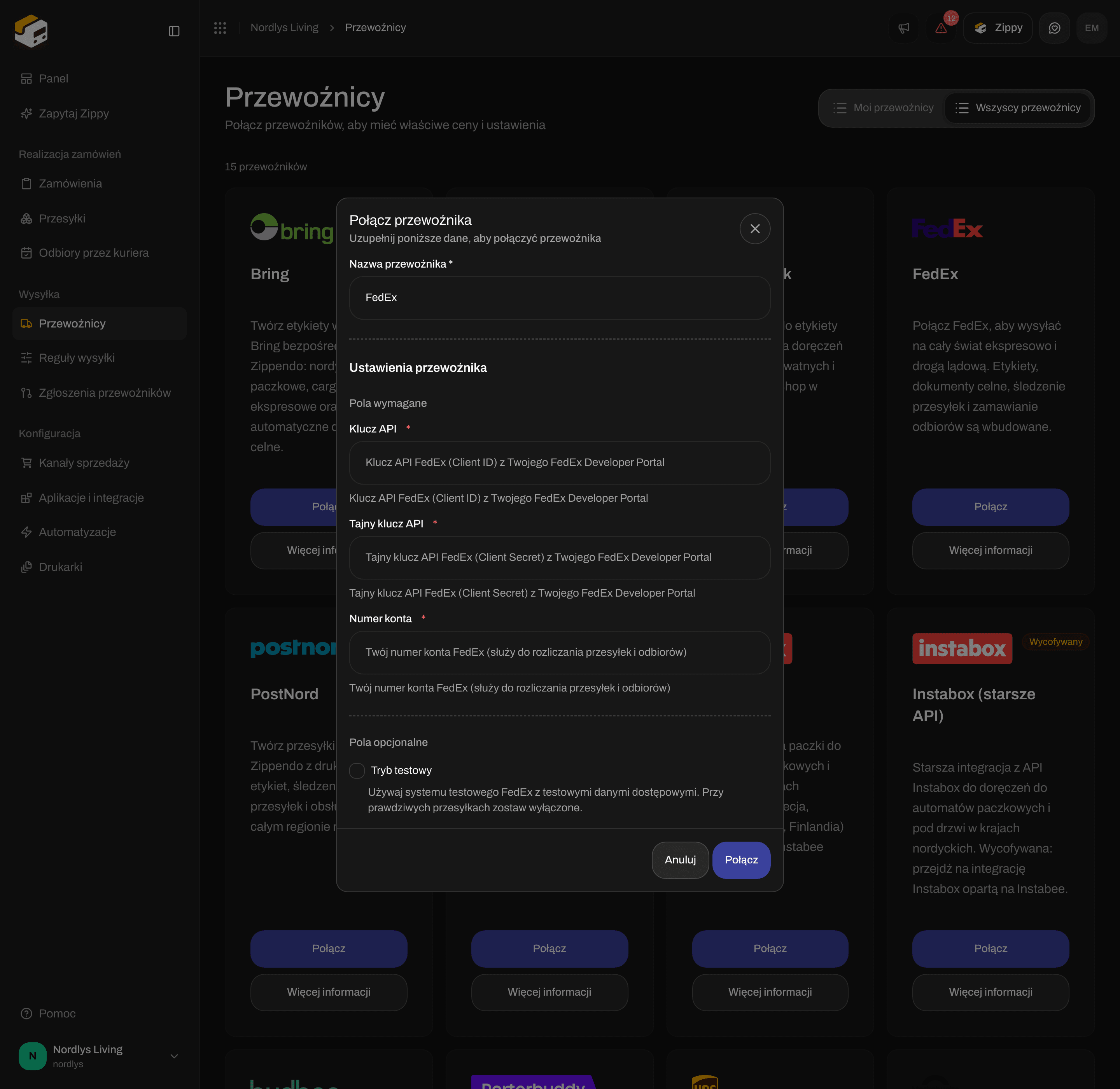The width and height of the screenshot is (1120, 1089).
Task: Select Przewoźnicy in the sidebar
Action: pos(100,324)
